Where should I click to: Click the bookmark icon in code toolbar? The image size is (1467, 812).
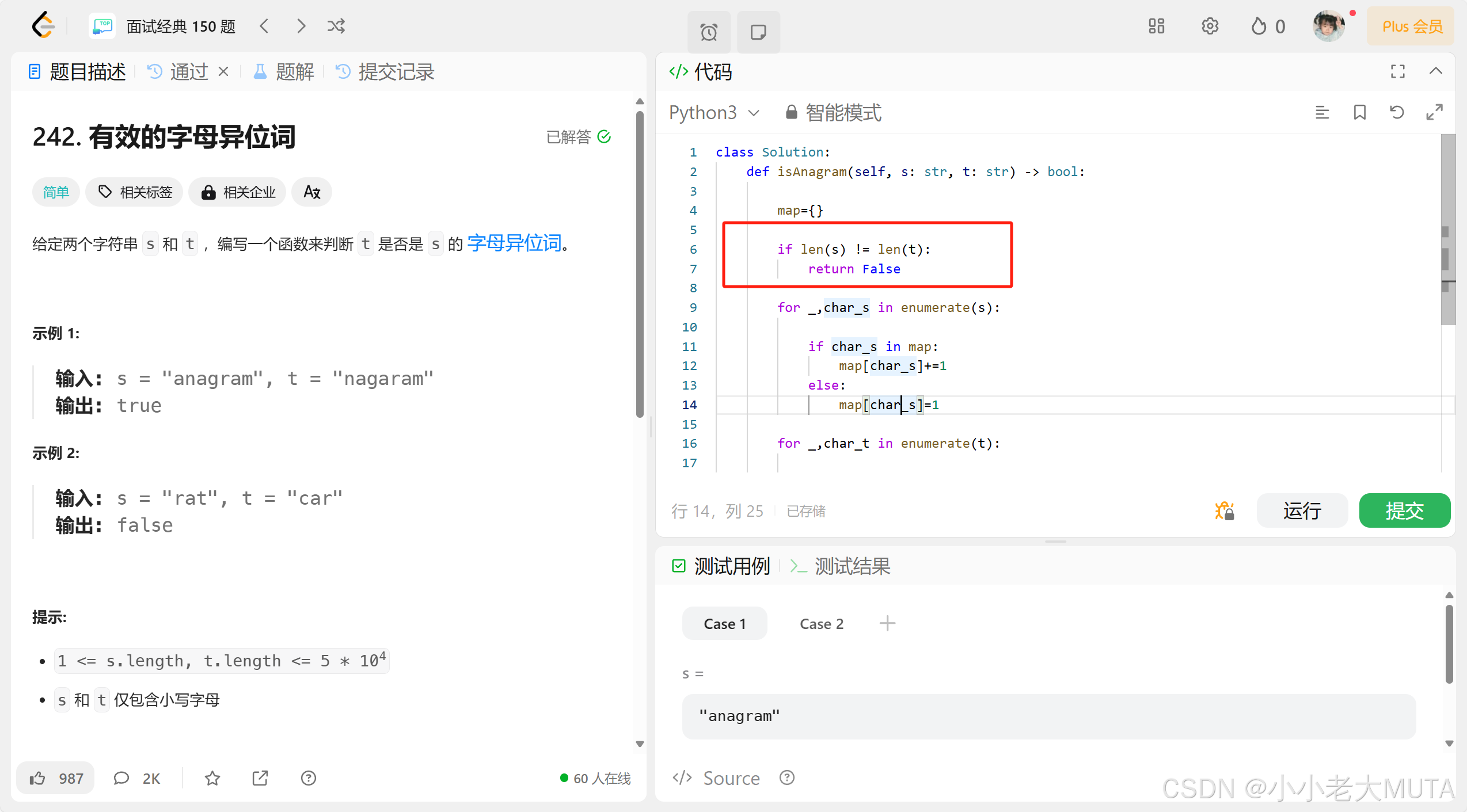[x=1359, y=112]
